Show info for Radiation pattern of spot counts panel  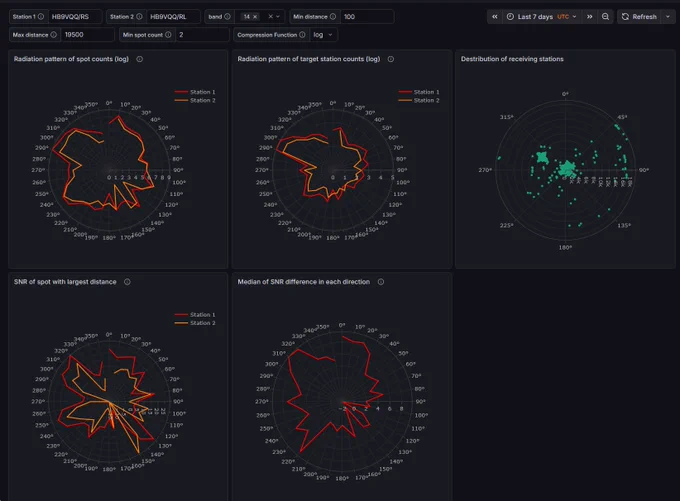140,59
